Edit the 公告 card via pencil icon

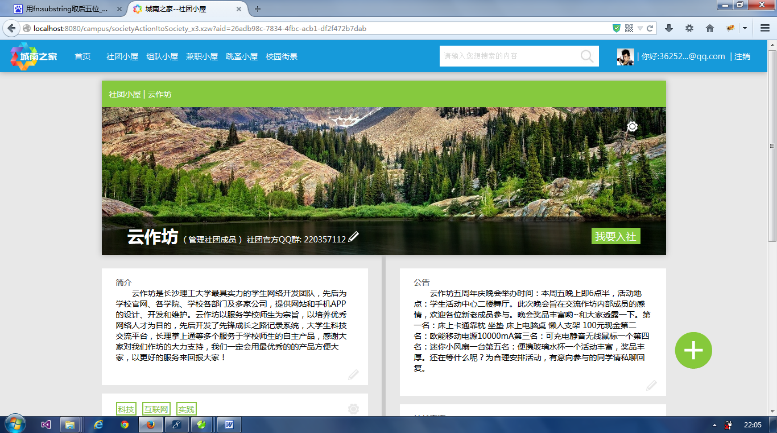click(x=651, y=385)
